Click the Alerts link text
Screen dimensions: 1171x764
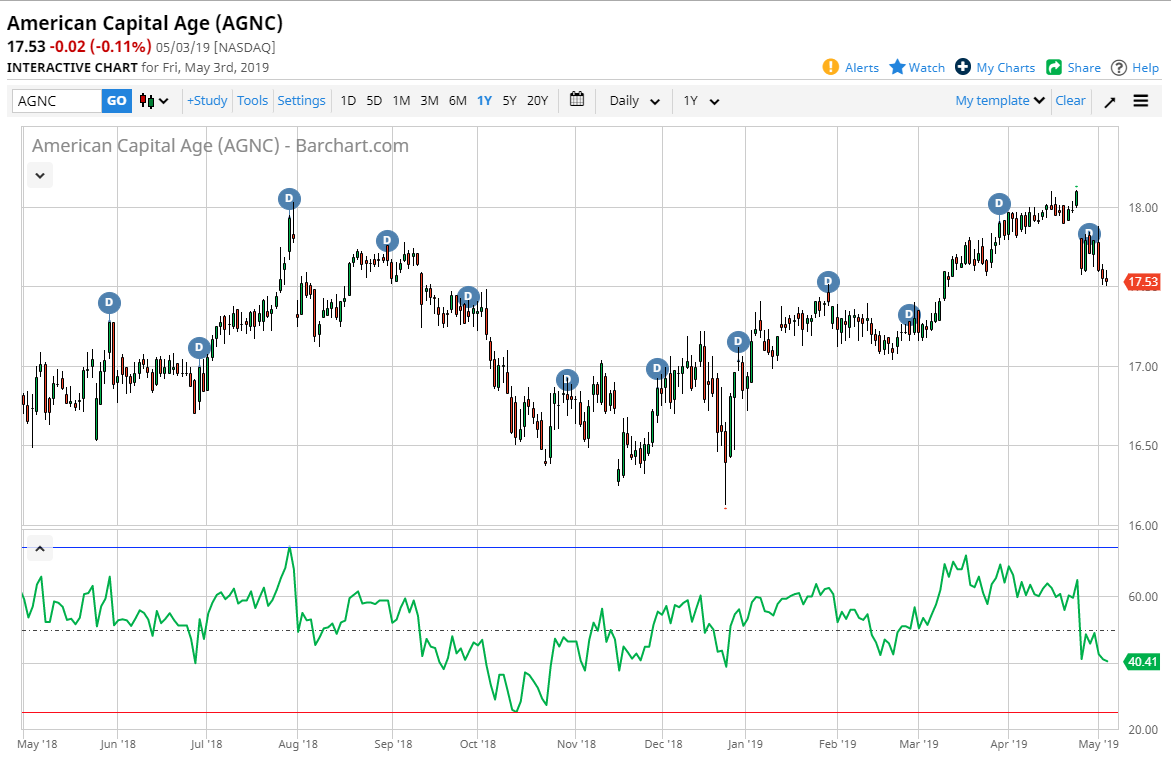tap(862, 68)
